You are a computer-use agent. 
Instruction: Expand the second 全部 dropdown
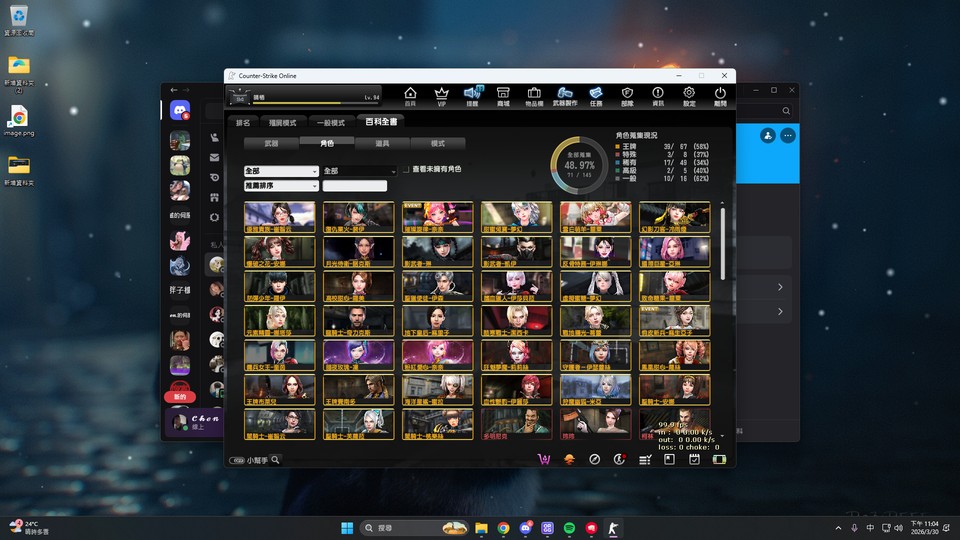click(359, 171)
